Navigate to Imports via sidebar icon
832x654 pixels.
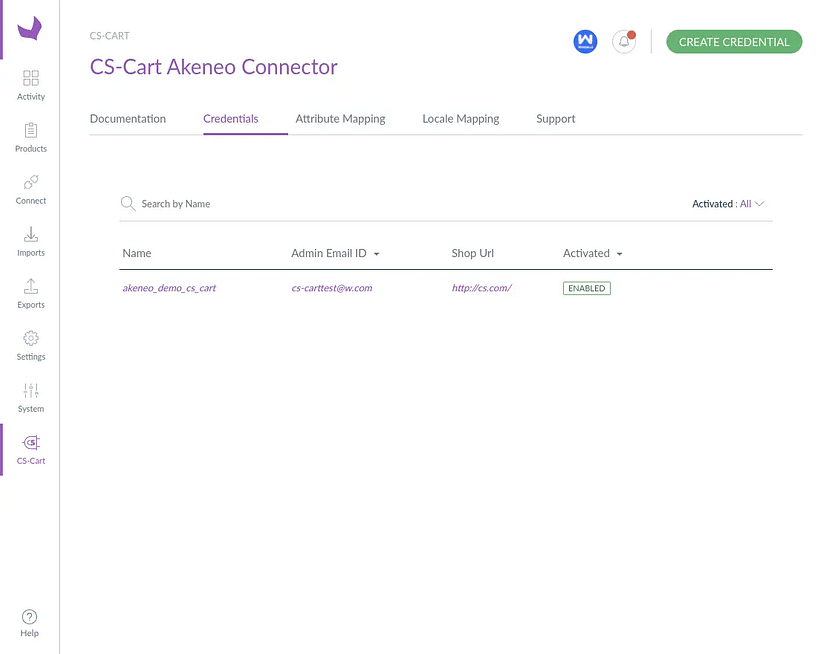point(30,241)
